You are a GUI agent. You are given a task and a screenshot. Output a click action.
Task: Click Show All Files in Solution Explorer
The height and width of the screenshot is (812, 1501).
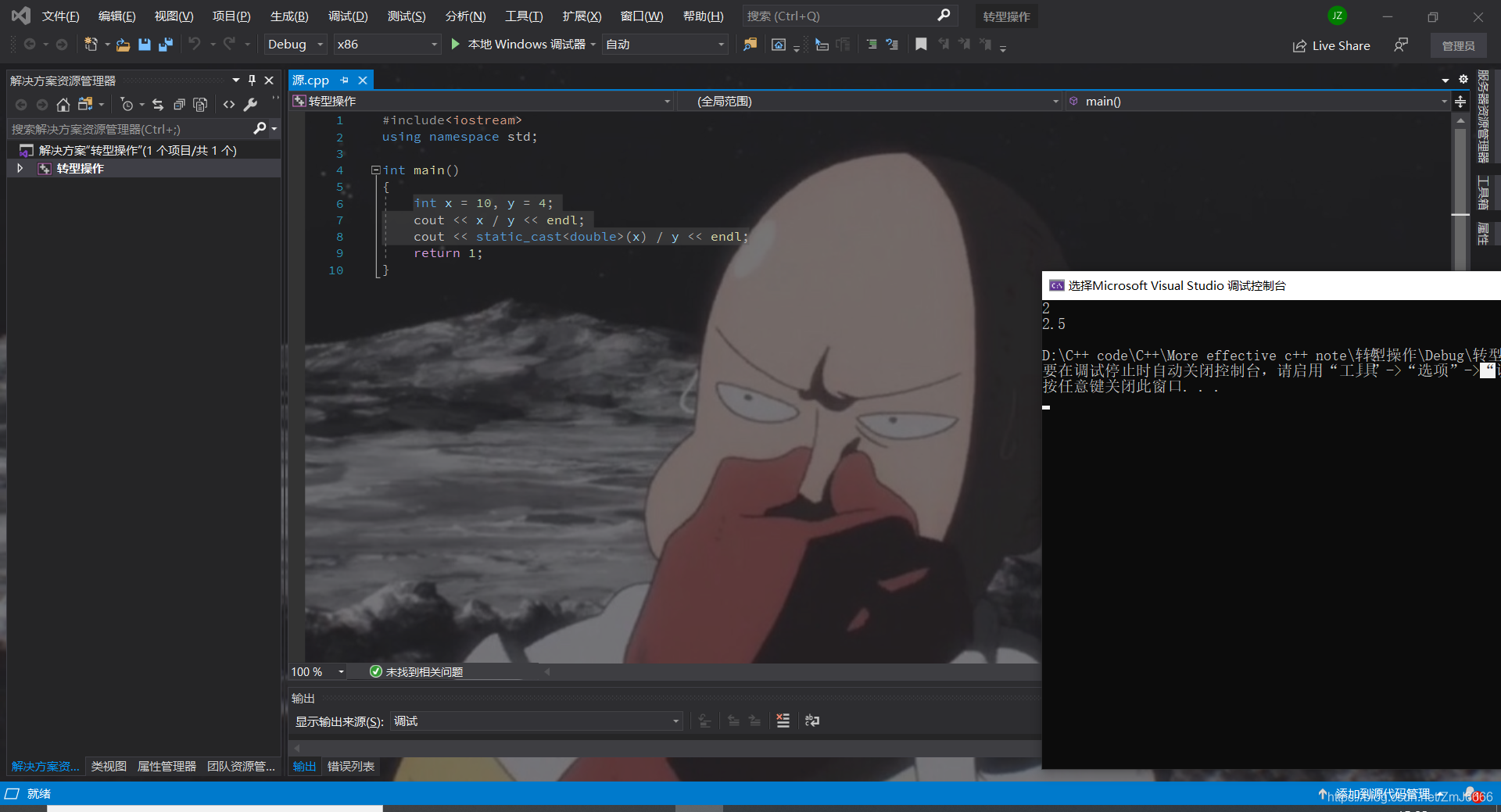(x=200, y=104)
